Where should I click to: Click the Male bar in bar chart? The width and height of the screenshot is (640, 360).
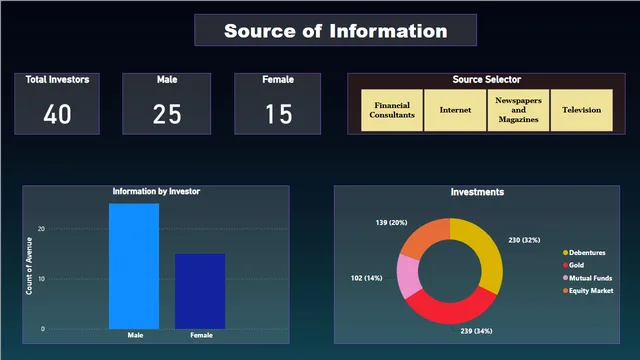pos(134,266)
